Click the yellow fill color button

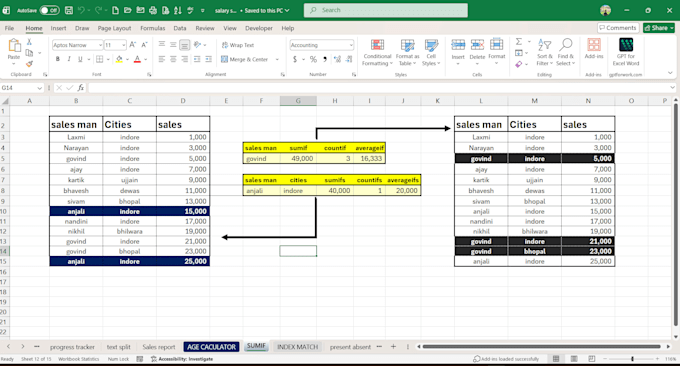[119, 59]
